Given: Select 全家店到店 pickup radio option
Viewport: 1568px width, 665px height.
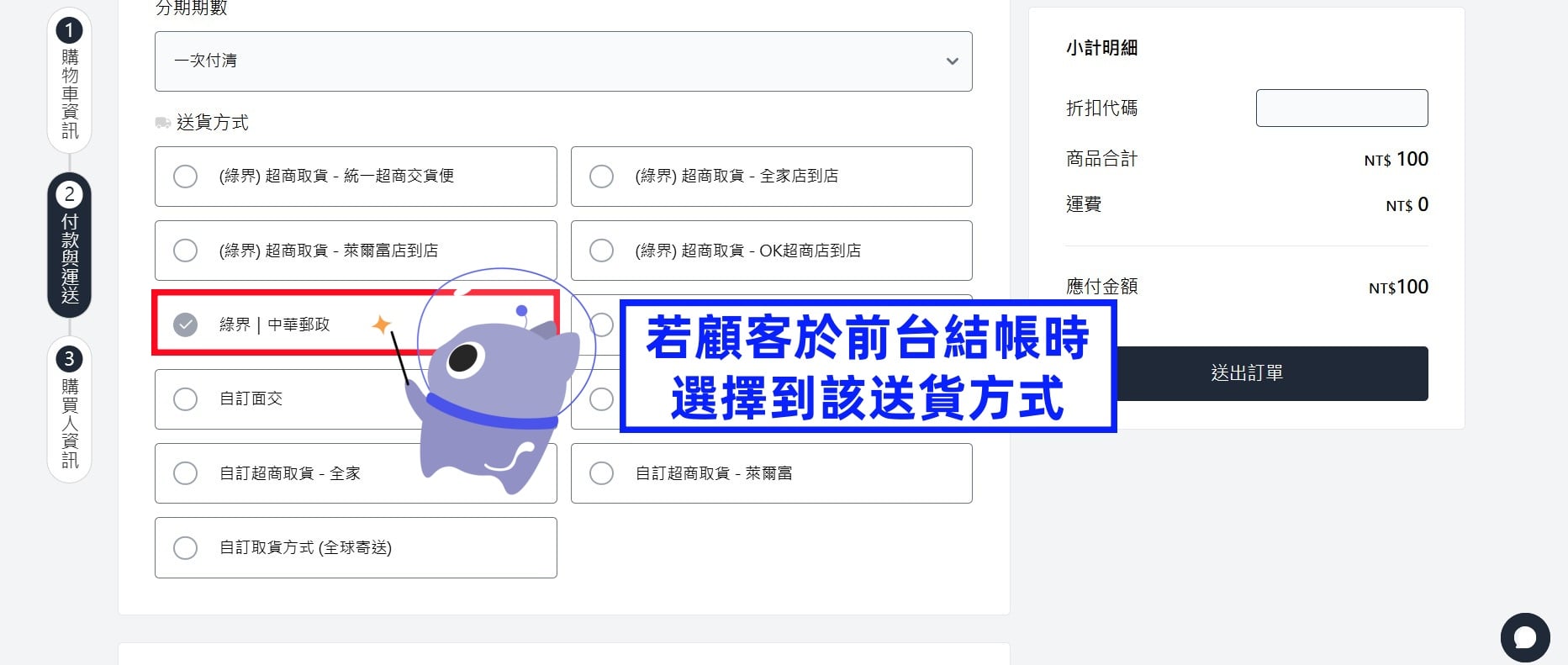Looking at the screenshot, I should click(771, 177).
